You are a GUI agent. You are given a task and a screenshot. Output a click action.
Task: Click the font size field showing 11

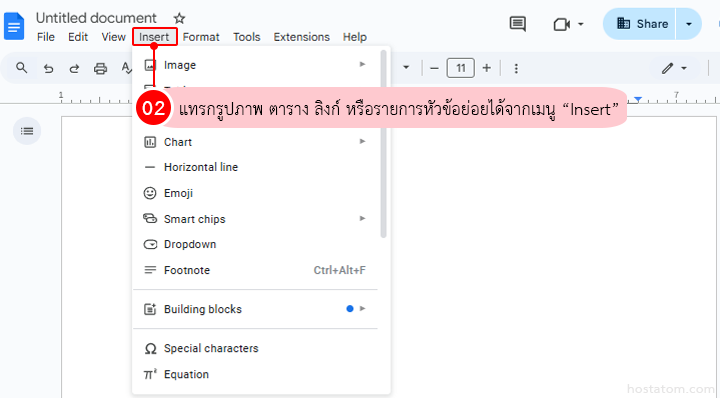pos(461,68)
